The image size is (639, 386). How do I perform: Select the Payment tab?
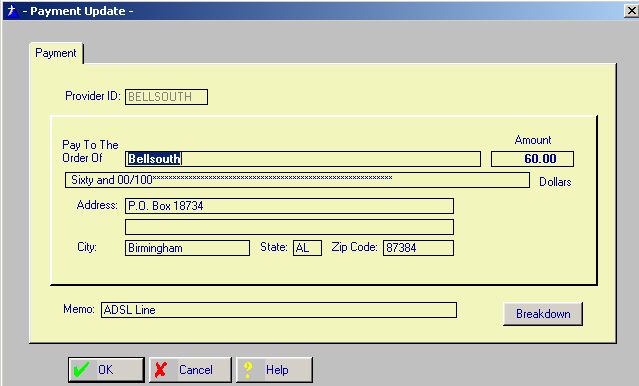pos(56,53)
